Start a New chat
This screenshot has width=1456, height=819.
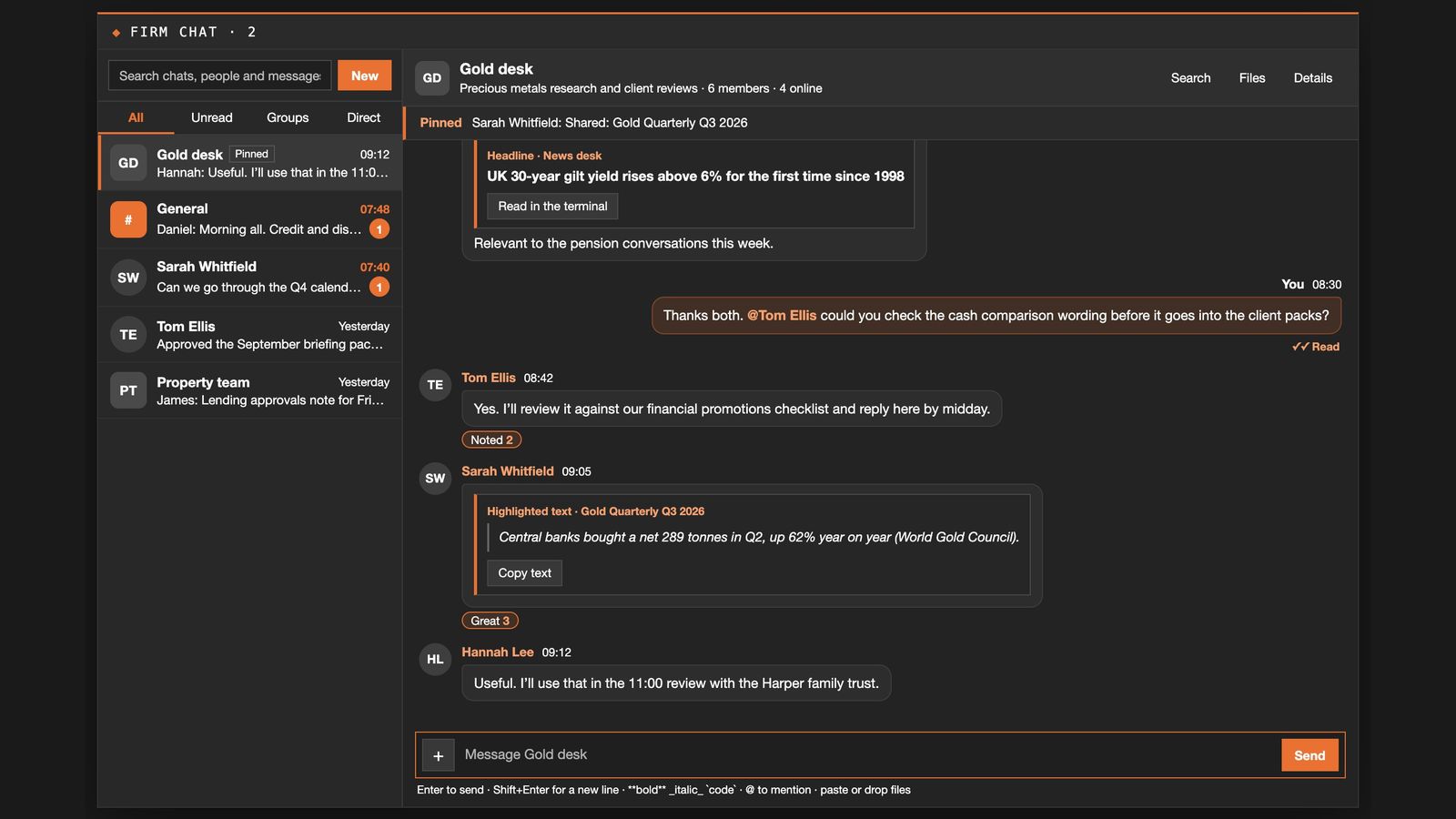365,76
